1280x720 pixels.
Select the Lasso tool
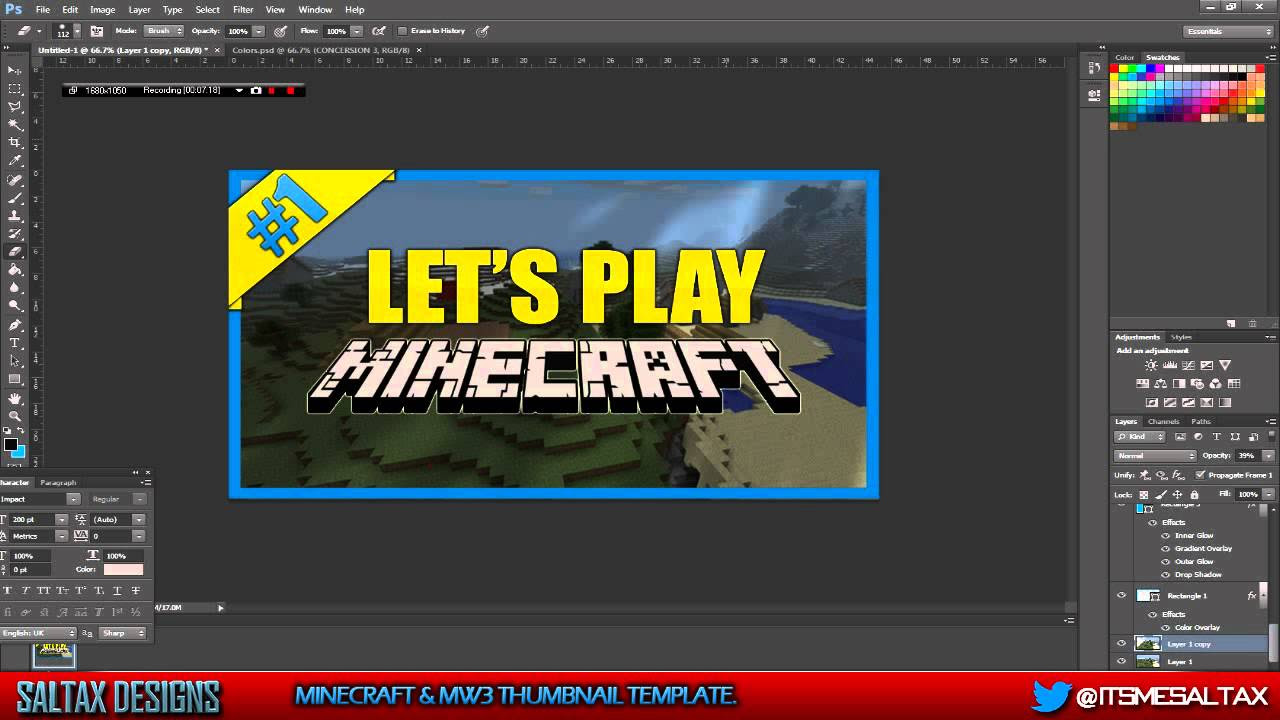pos(15,106)
